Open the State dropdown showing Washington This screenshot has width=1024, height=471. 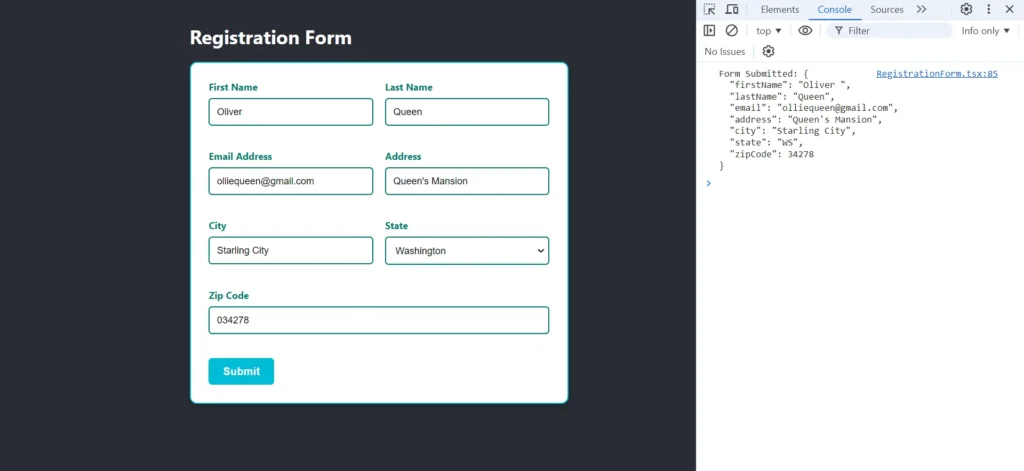pos(467,250)
